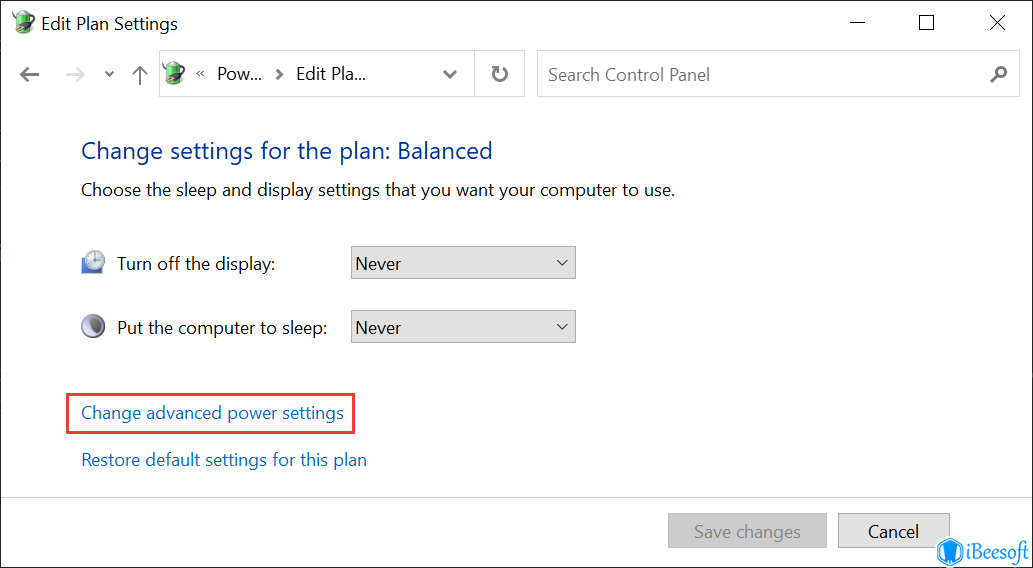The image size is (1033, 568).
Task: Click the heading 'Change settings for the plan: Balanced'
Action: [287, 151]
